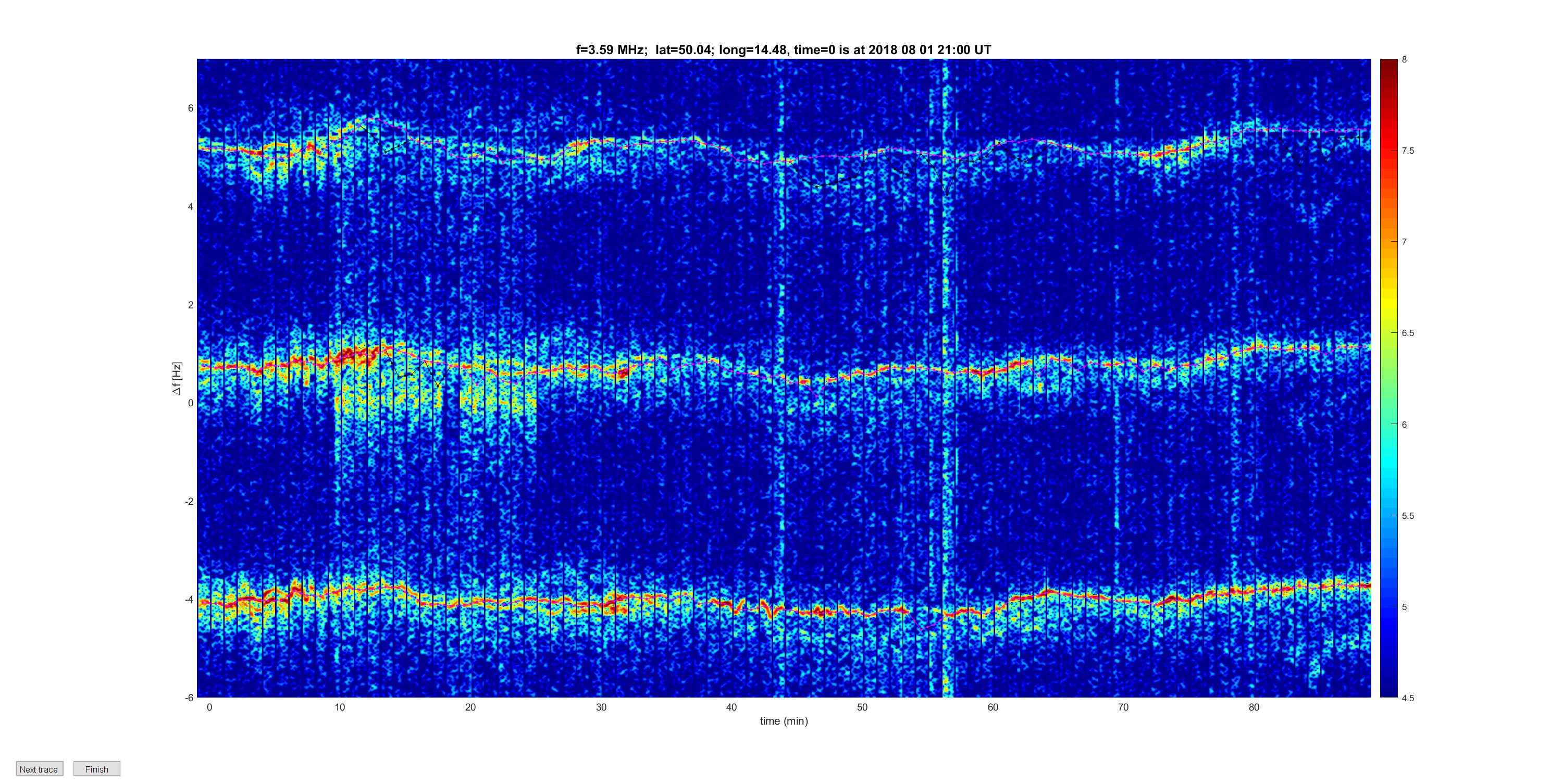Viewport: 1563px width, 784px height.
Task: Click the dark blue bottom of the colorbar
Action: click(x=1389, y=689)
